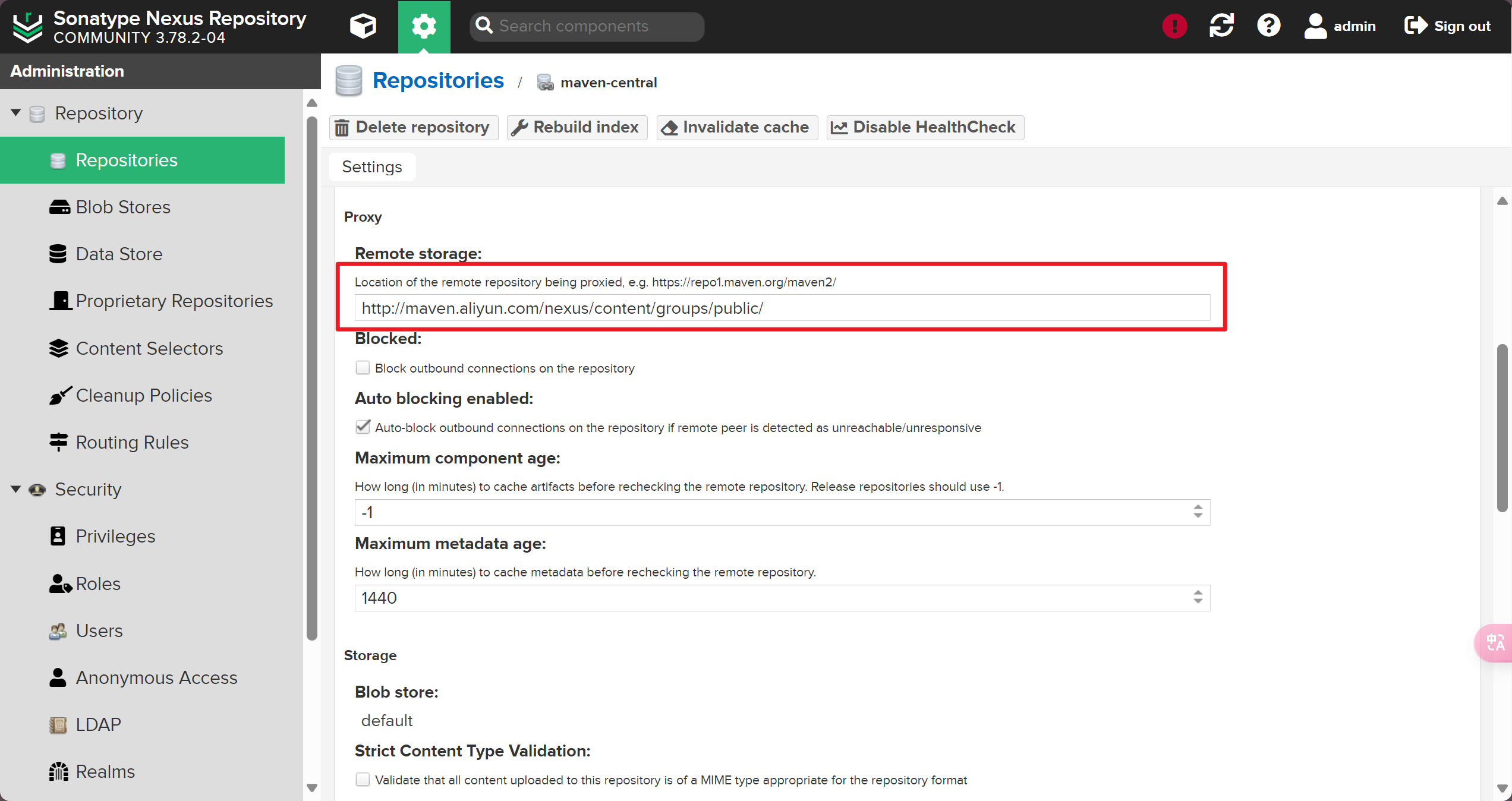Collapse the Repository tree section
Screen dimensions: 1512x801
tap(16, 113)
